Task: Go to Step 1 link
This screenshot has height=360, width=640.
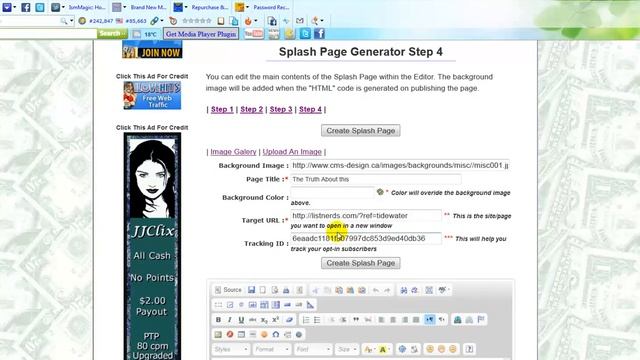Action: (222, 109)
